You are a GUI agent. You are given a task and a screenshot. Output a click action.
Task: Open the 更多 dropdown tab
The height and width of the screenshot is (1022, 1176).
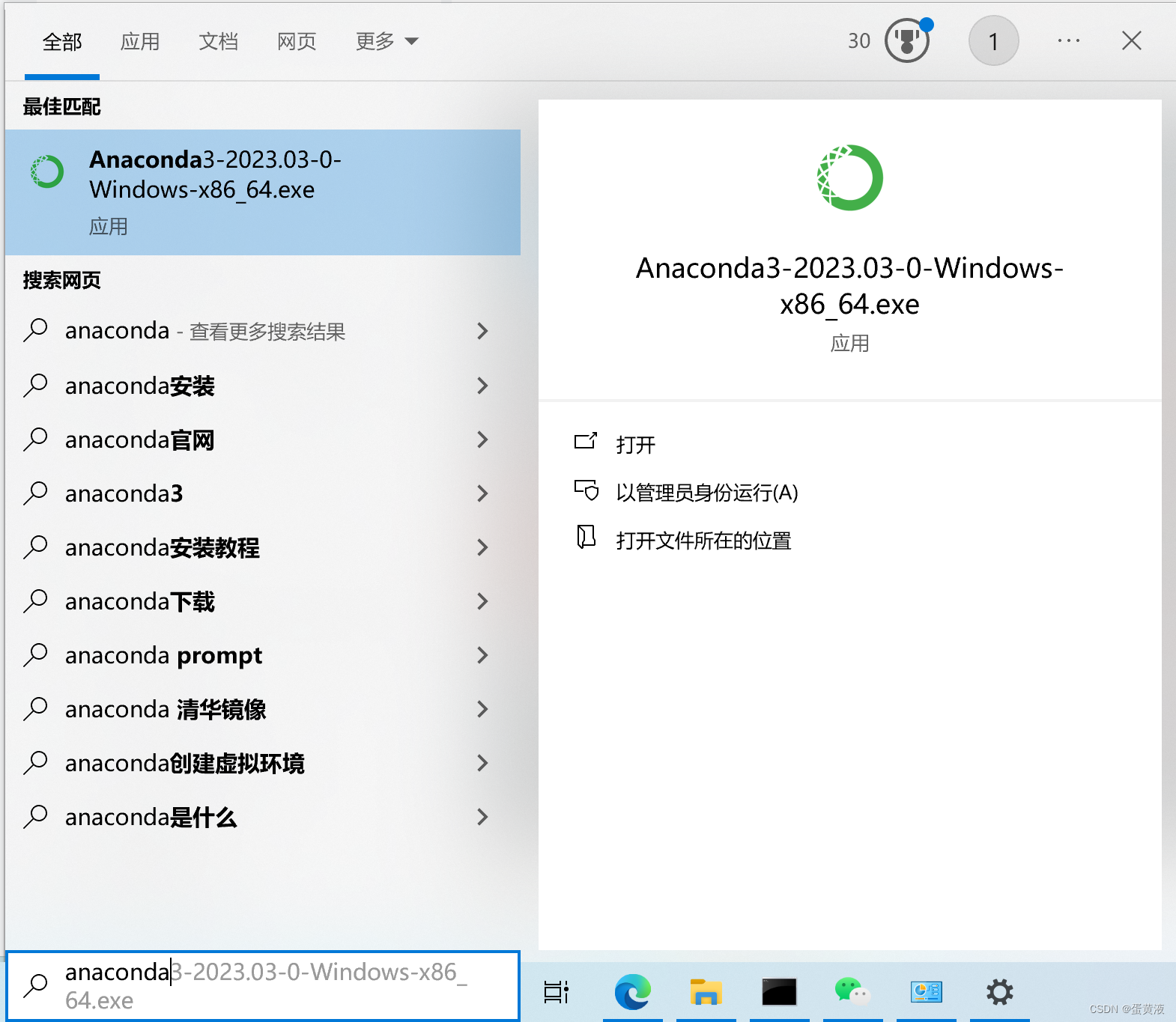[x=387, y=42]
